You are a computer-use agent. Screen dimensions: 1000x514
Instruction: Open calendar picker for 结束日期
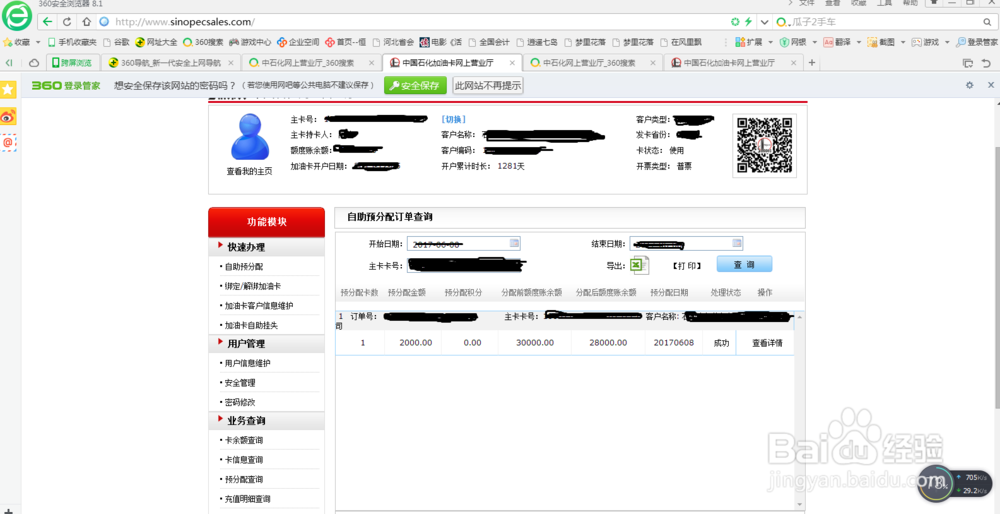737,242
